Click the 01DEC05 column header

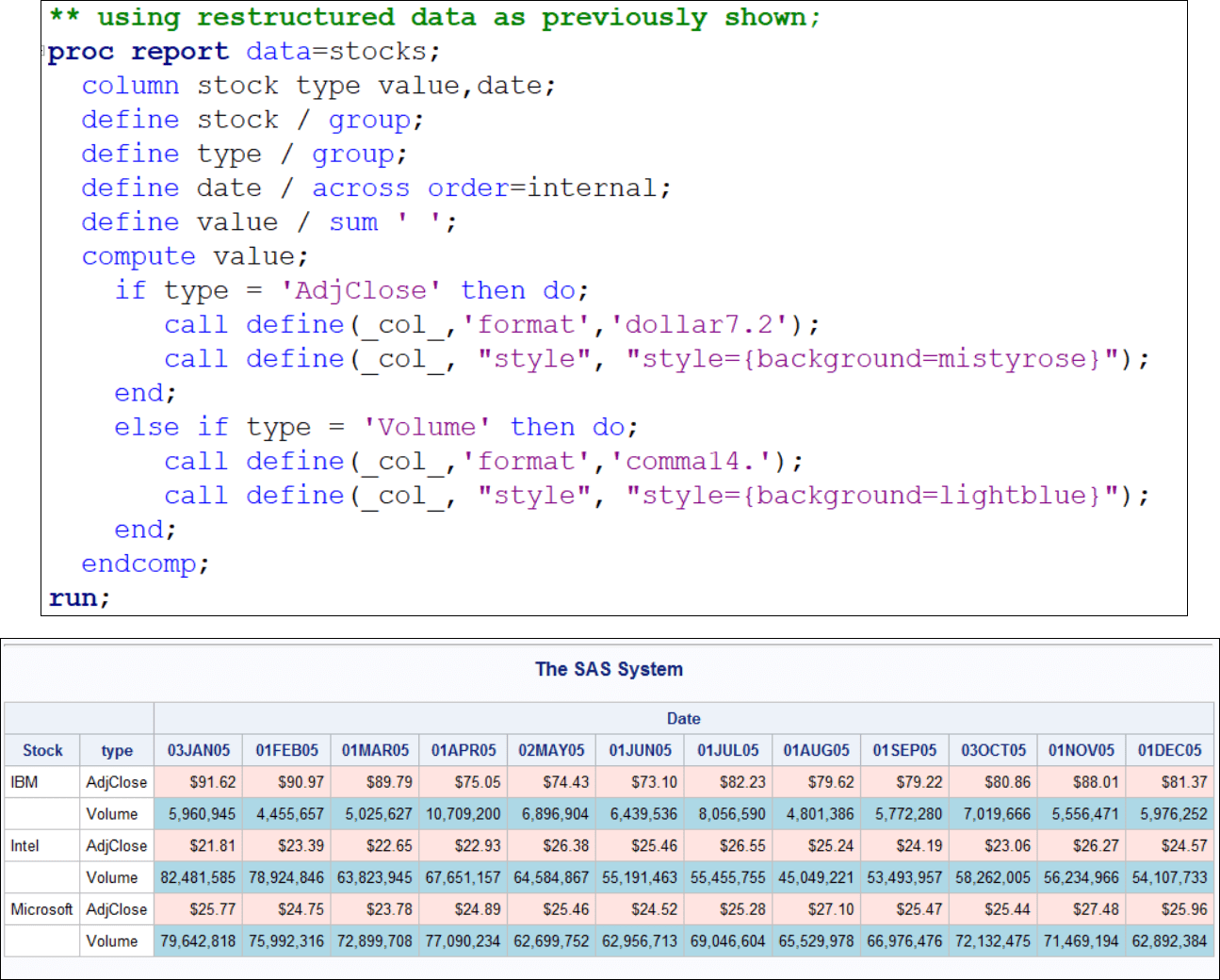[1169, 750]
